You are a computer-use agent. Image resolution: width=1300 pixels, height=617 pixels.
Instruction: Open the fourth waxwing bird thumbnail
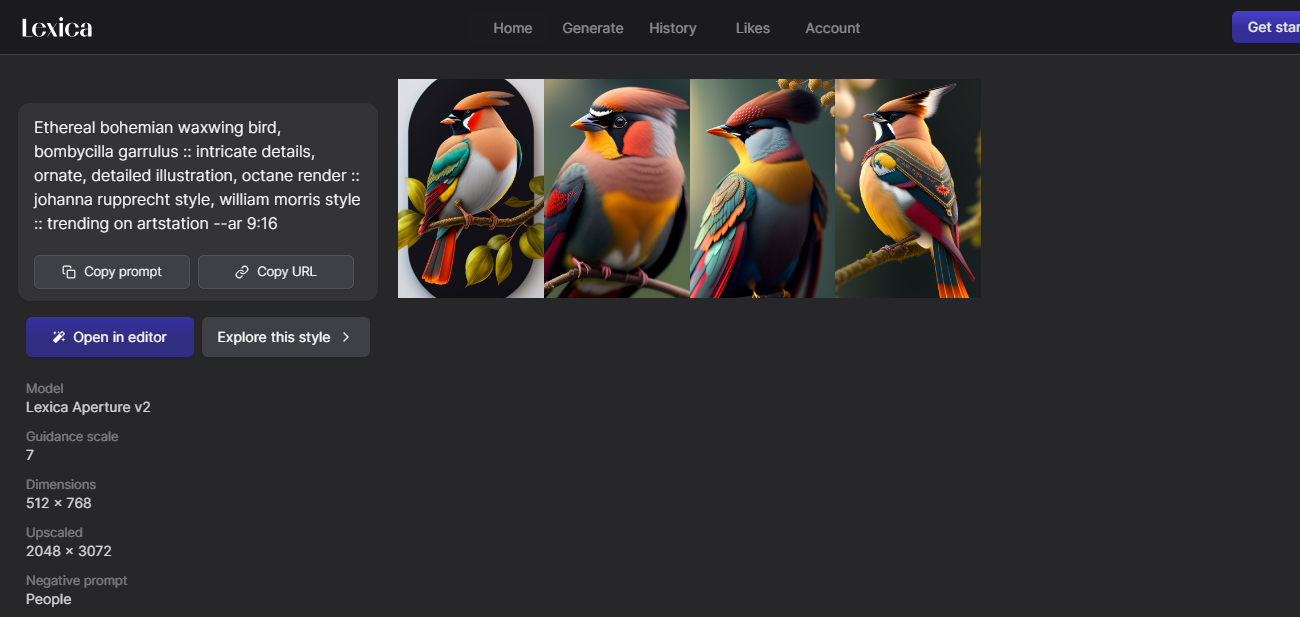(908, 188)
